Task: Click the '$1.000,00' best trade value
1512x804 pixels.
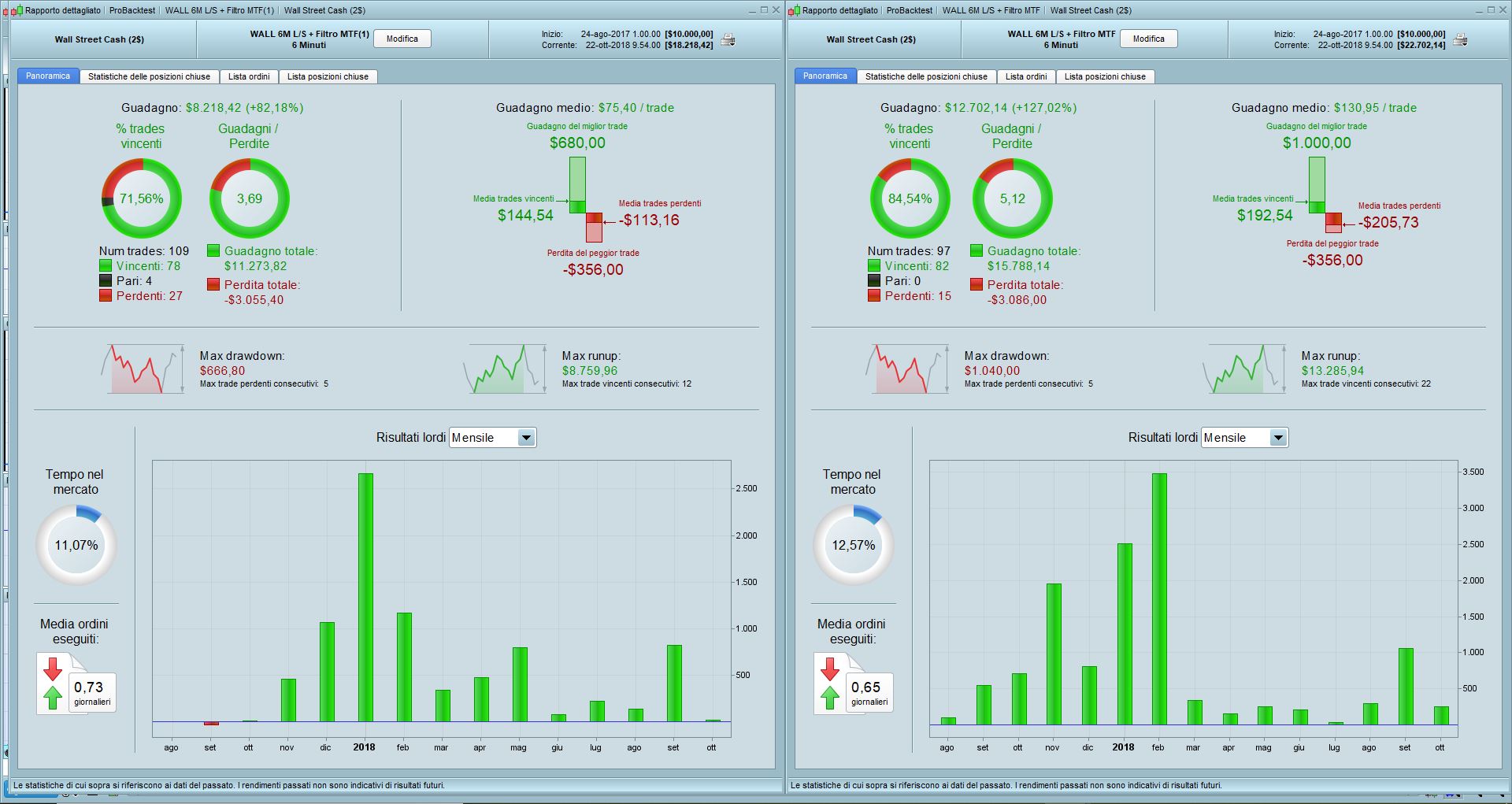Action: (x=1317, y=143)
